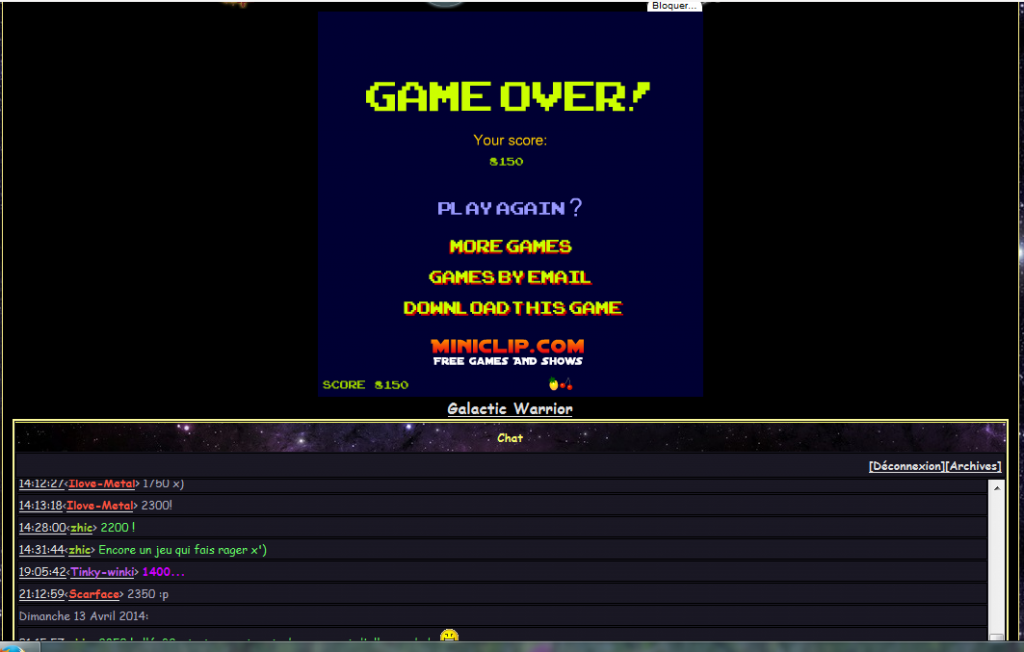Click the '1400...' chat message
This screenshot has height=652, width=1024.
click(163, 572)
